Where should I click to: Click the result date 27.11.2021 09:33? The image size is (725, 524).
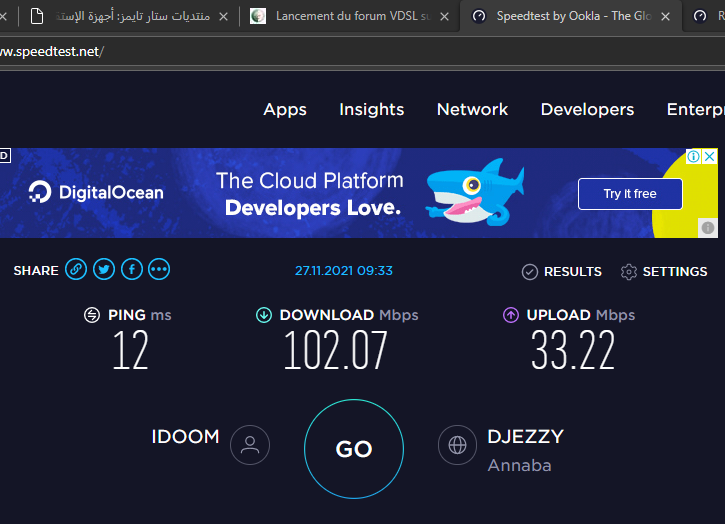[x=344, y=271]
